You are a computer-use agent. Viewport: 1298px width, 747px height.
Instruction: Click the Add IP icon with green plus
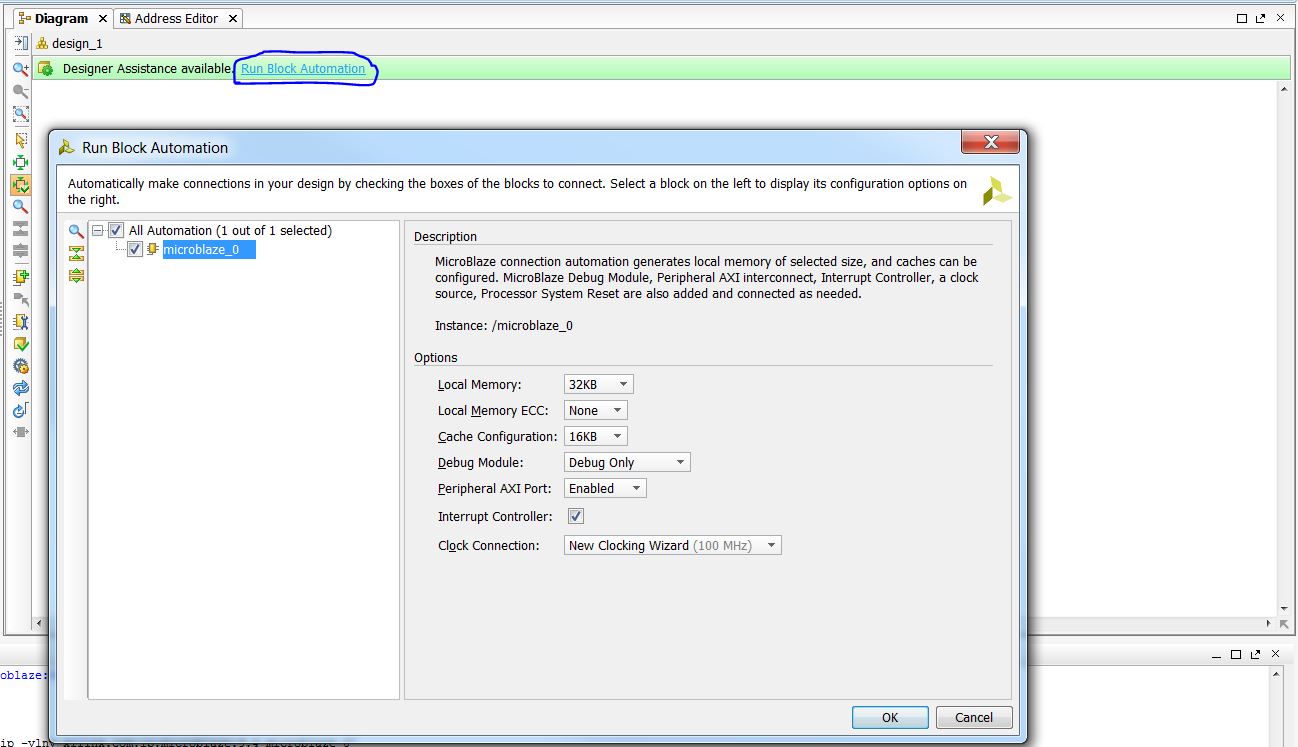20,277
